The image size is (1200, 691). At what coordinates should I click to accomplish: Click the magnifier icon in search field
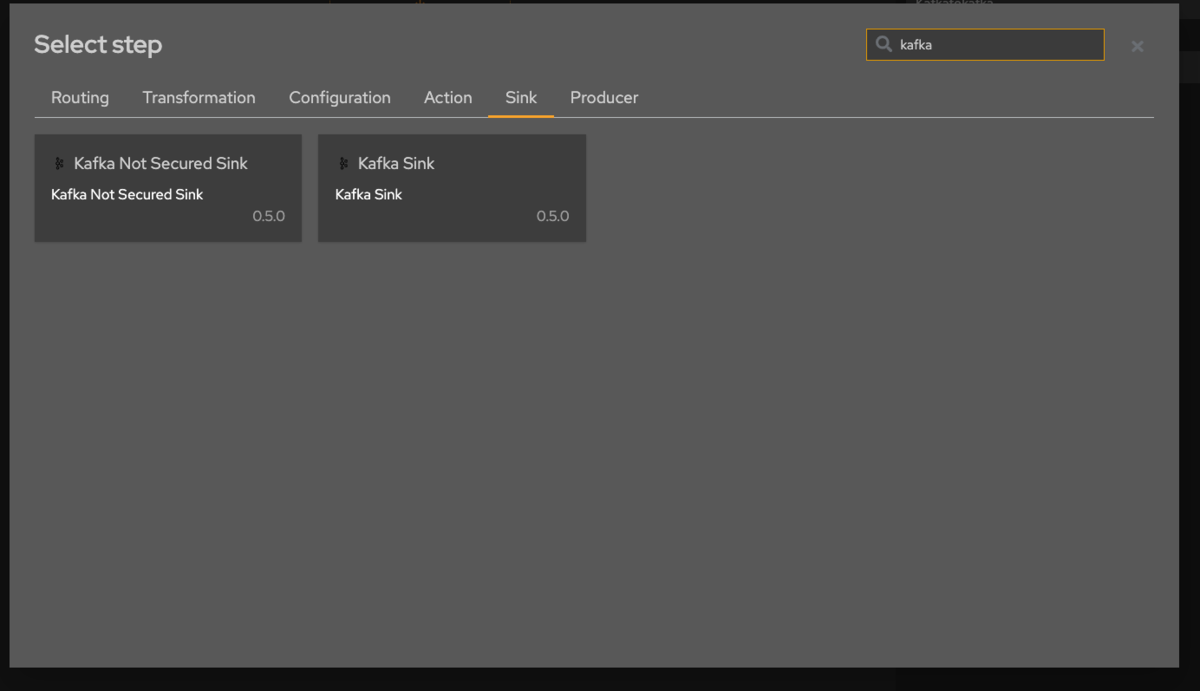coord(884,44)
